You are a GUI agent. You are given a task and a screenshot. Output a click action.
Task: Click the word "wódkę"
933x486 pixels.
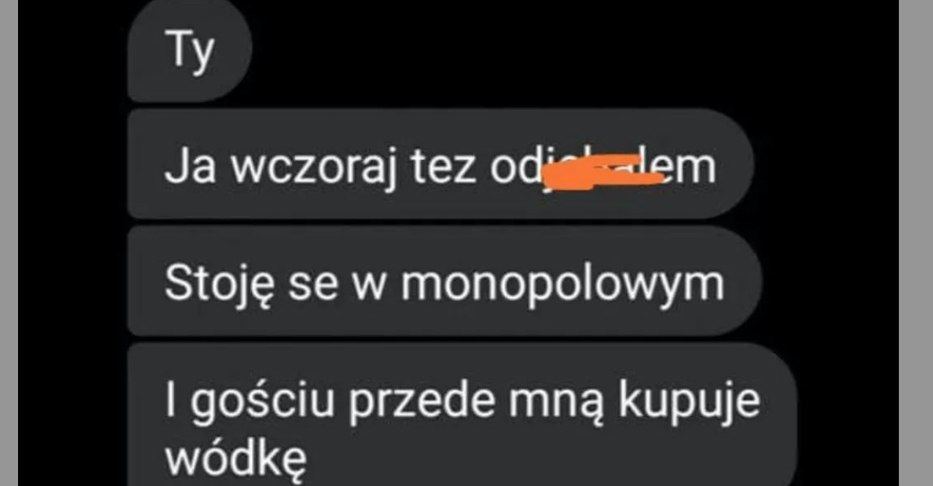(236, 459)
